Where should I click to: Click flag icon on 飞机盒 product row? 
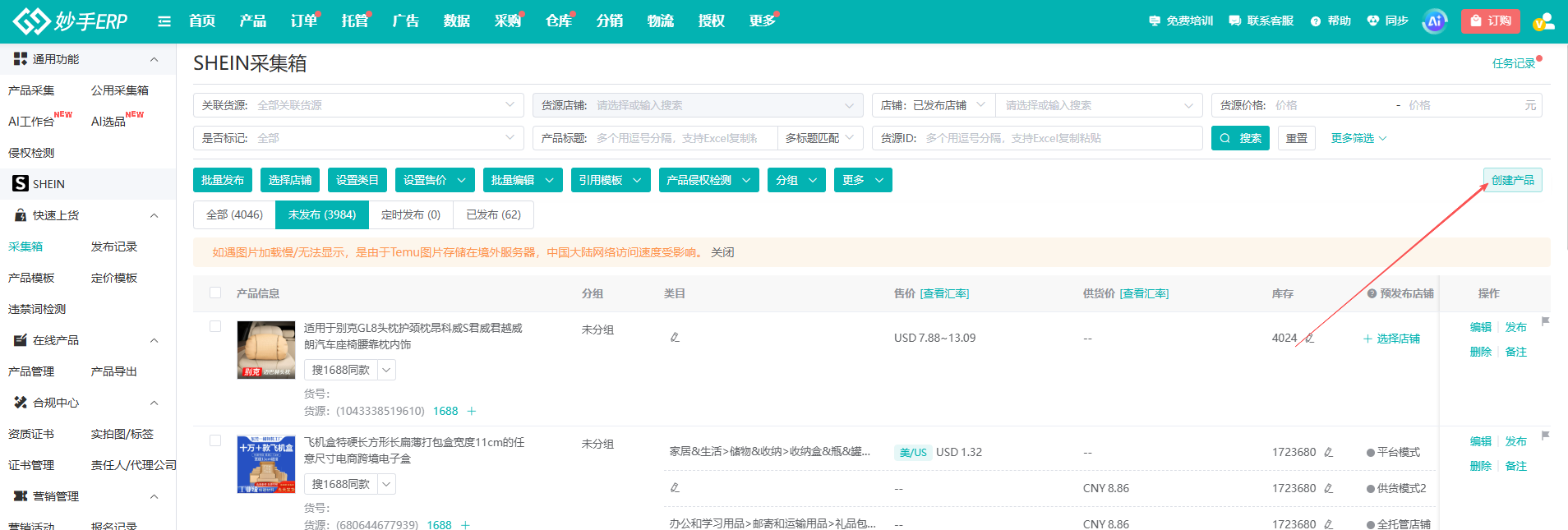click(1545, 436)
